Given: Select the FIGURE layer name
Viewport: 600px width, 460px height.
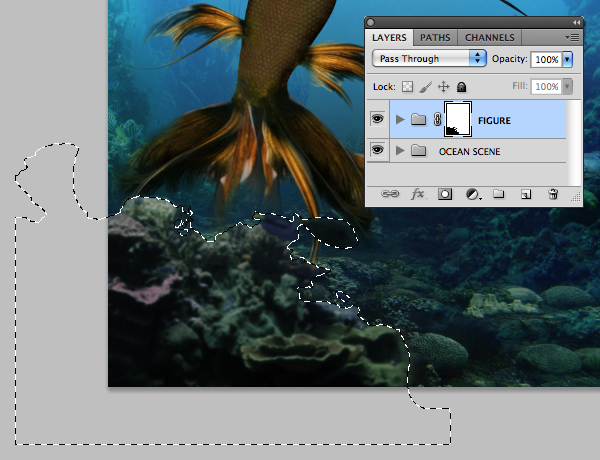Looking at the screenshot, I should 494,121.
